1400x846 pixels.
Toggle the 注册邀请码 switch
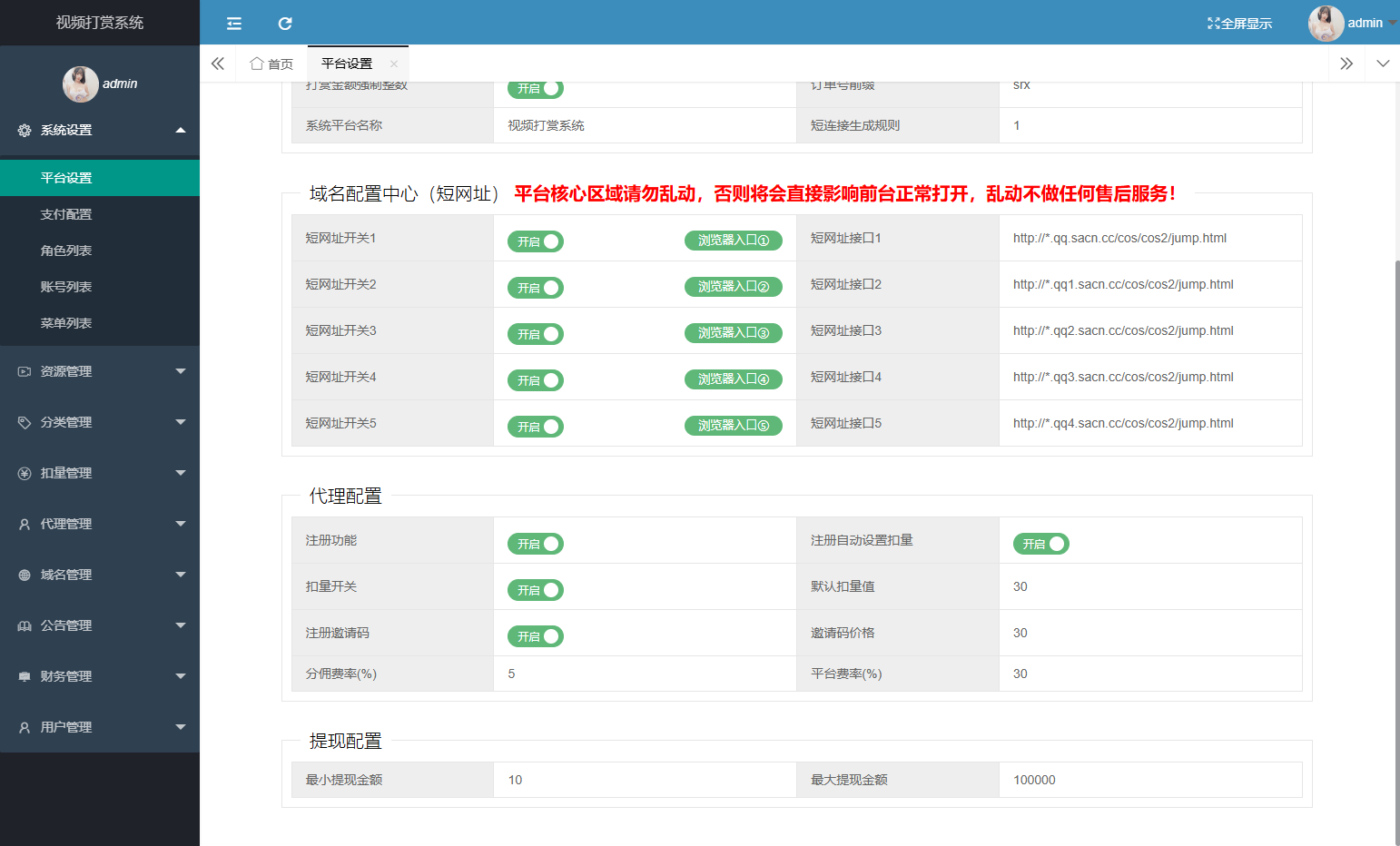536,636
